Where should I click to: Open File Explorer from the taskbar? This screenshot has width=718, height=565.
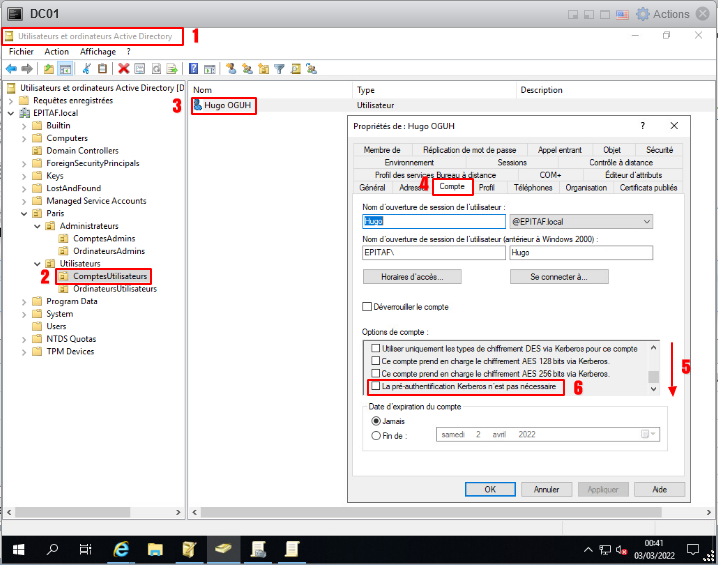(155, 549)
